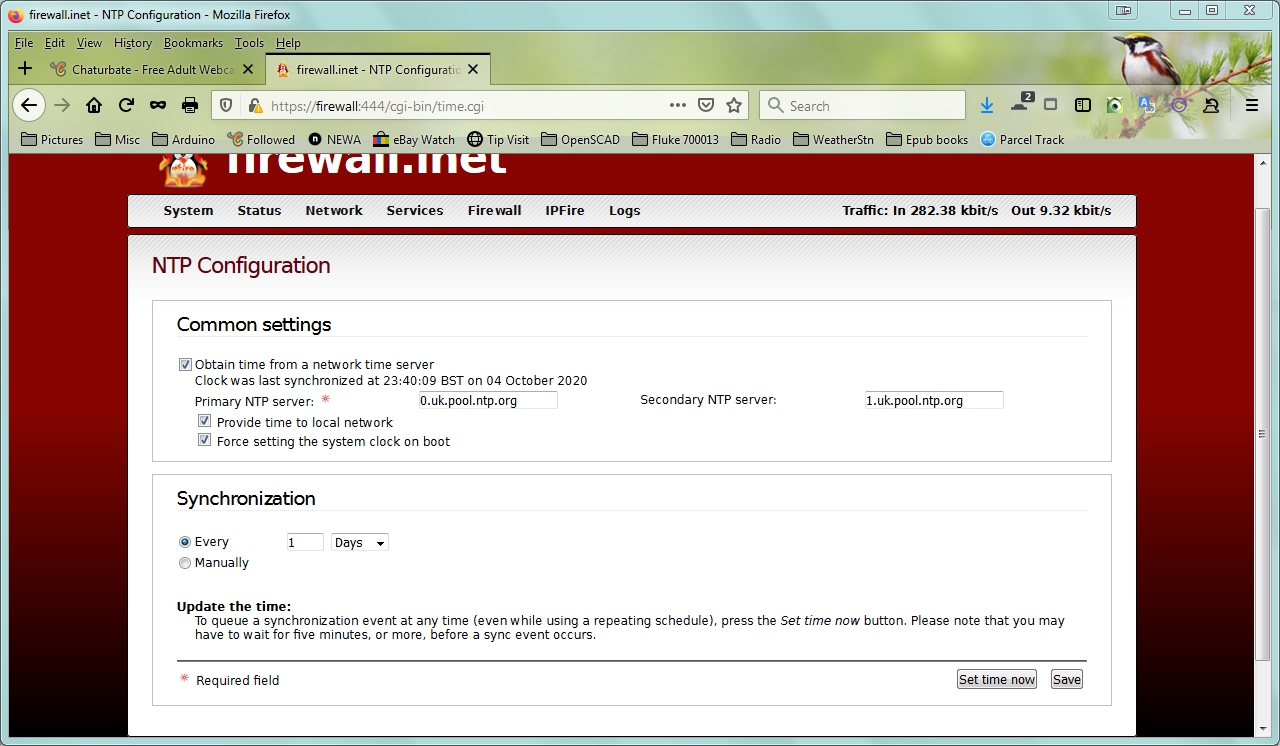1280x746 pixels.
Task: Open the IPFire menu entry
Action: pos(564,211)
